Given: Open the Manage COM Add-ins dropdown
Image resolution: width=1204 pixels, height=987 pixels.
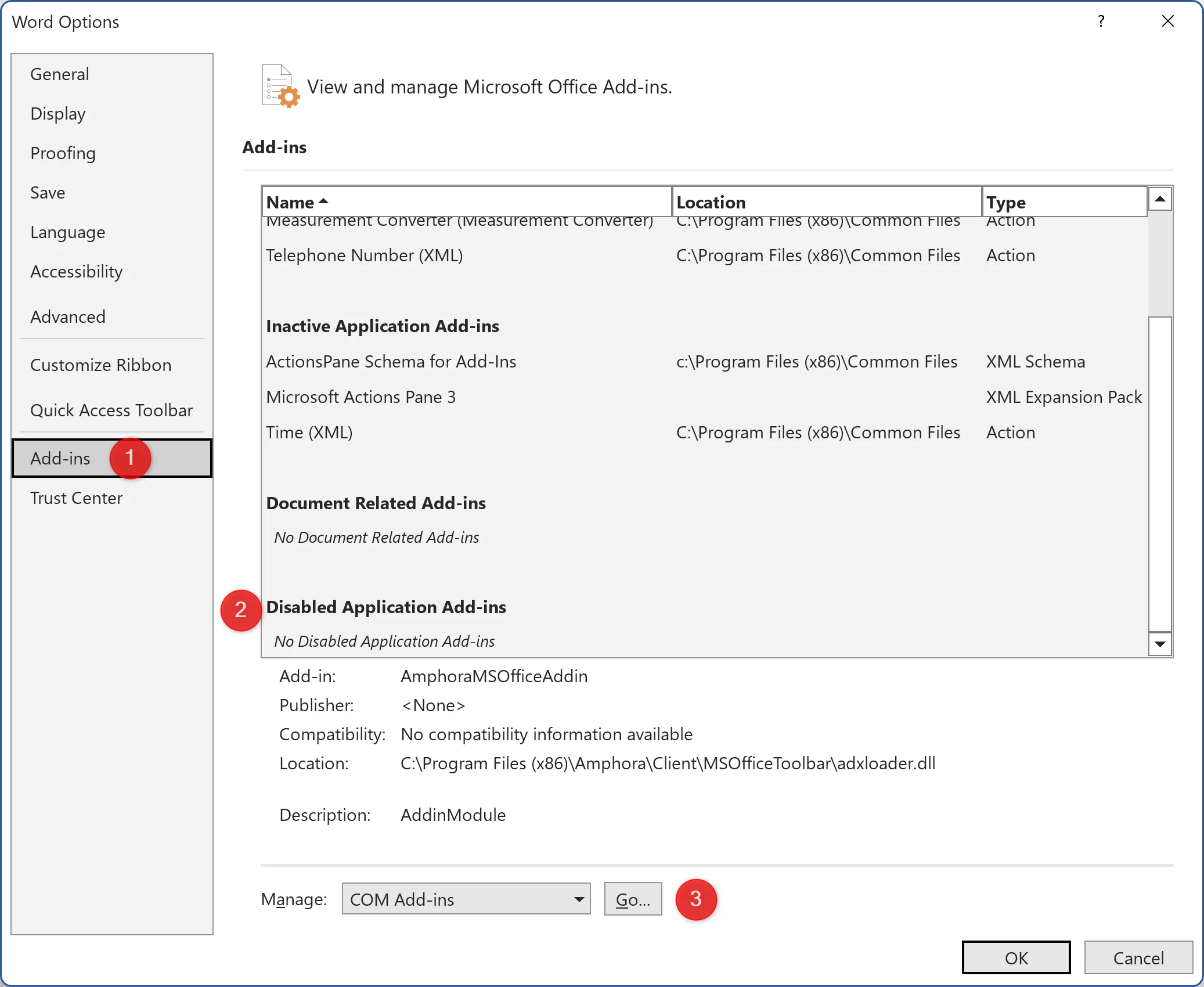Looking at the screenshot, I should 466,899.
